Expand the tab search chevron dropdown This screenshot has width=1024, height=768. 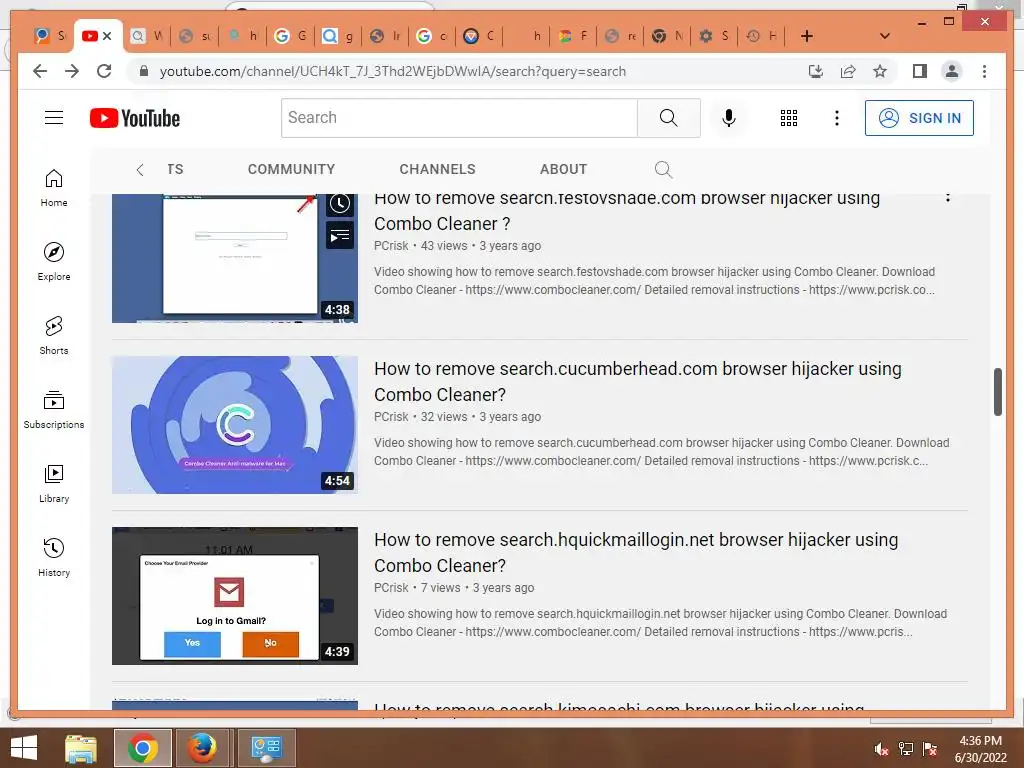click(x=884, y=36)
